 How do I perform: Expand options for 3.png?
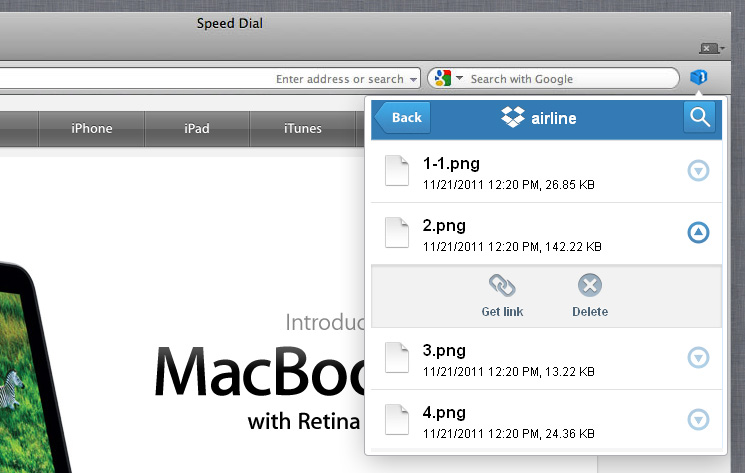698,357
